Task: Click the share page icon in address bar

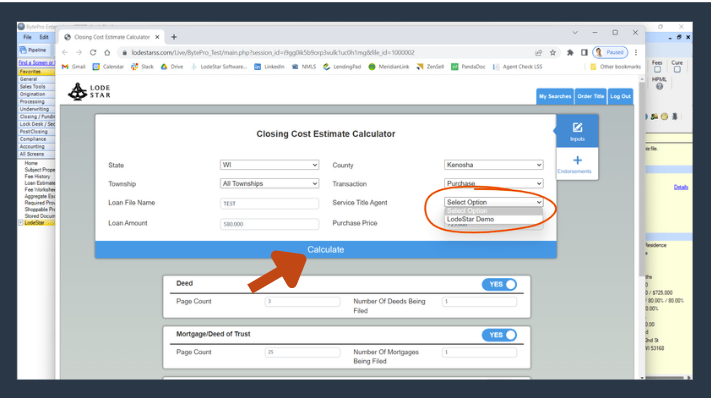Action: click(538, 53)
